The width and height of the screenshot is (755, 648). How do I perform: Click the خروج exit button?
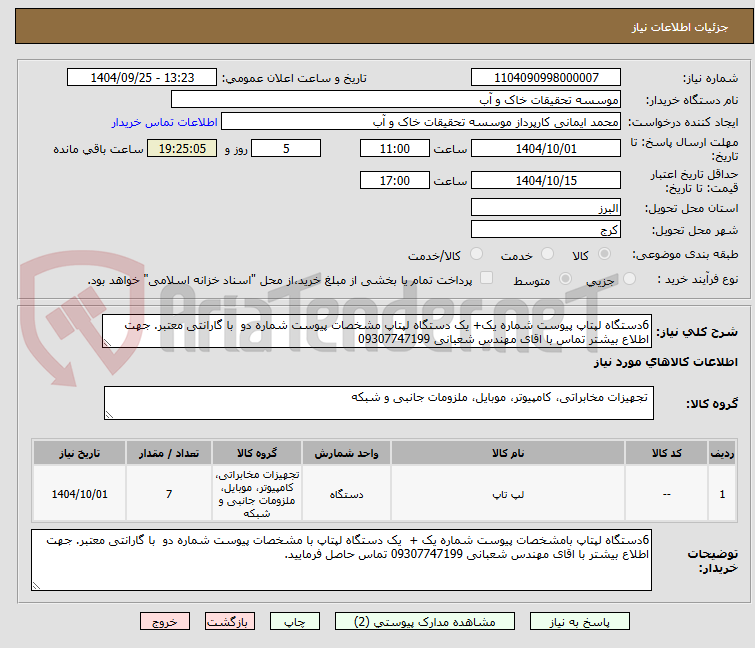click(165, 622)
